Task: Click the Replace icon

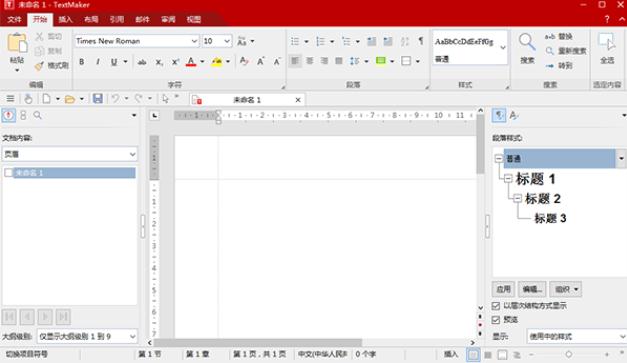Action: point(549,37)
